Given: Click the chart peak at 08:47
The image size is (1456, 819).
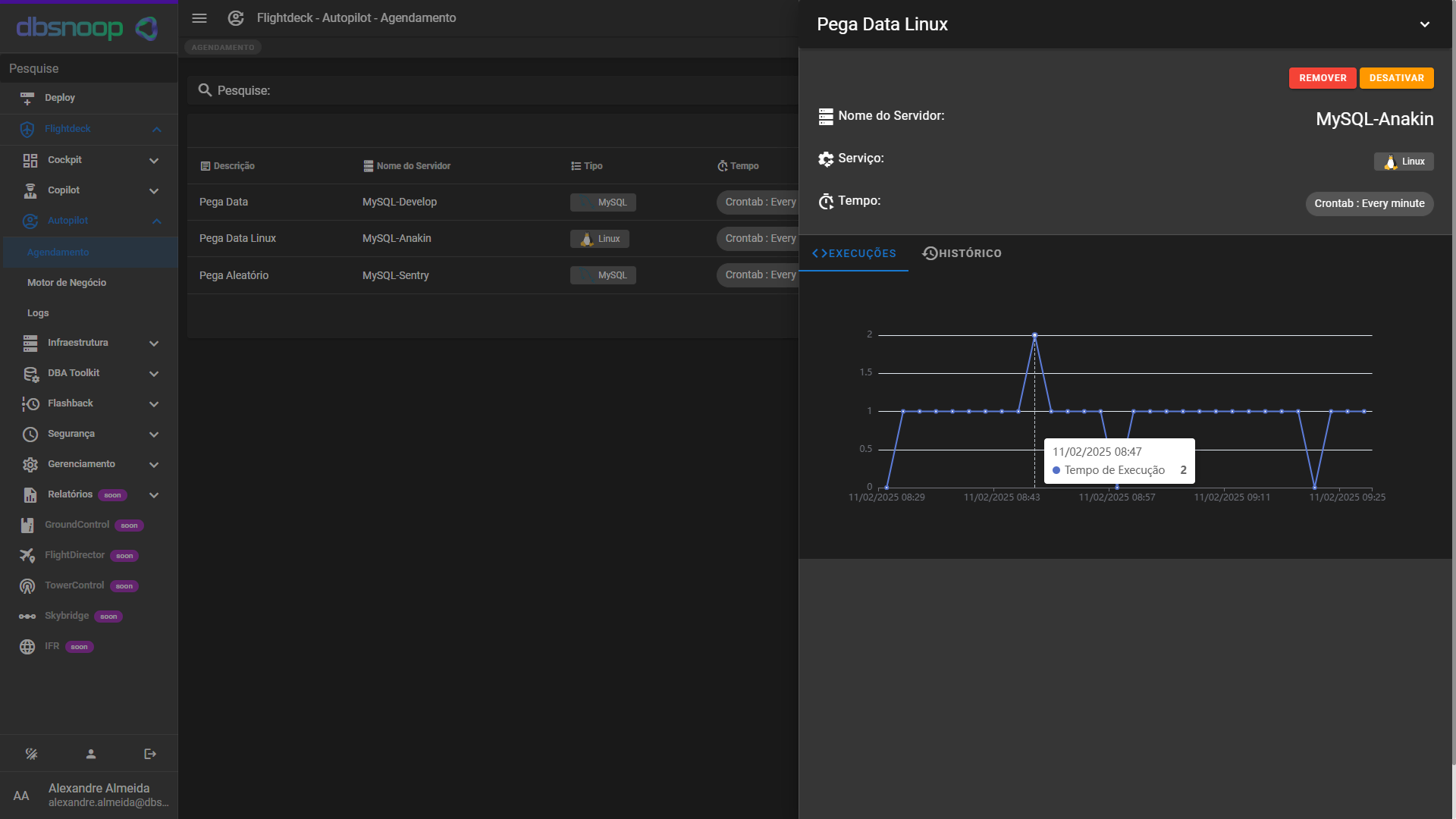Looking at the screenshot, I should [1034, 335].
